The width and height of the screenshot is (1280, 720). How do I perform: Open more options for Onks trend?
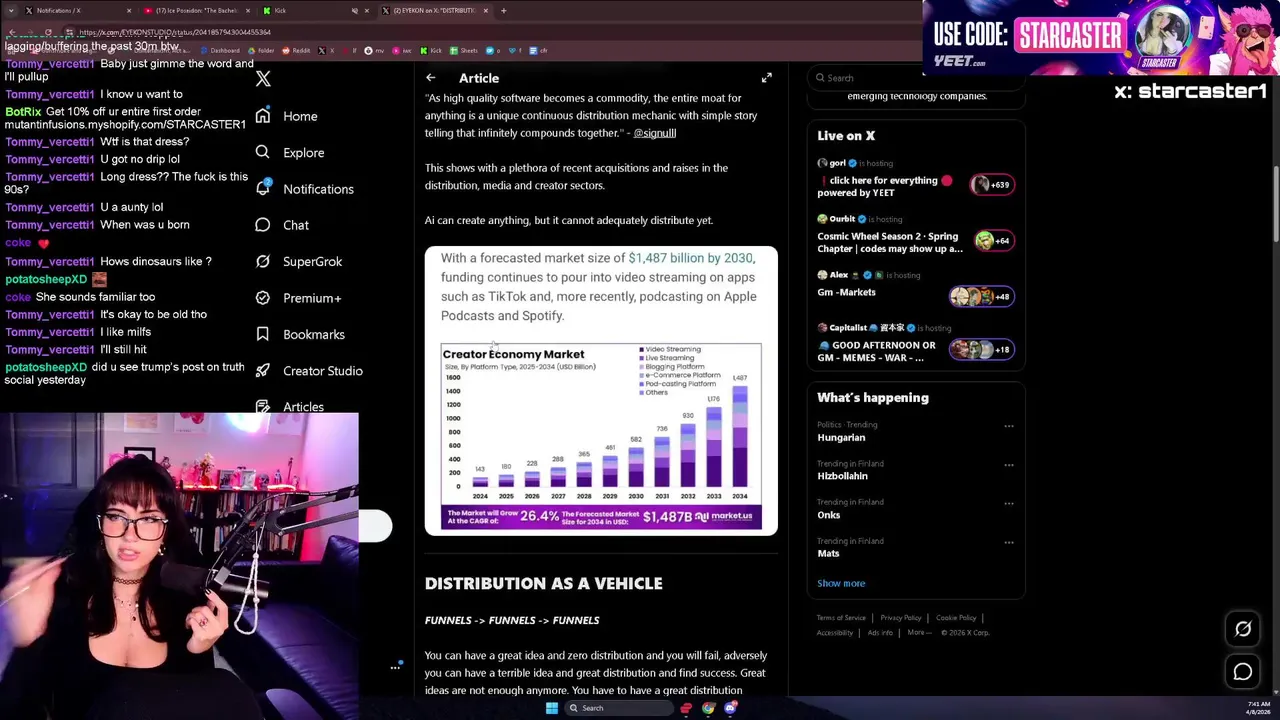(x=1008, y=503)
